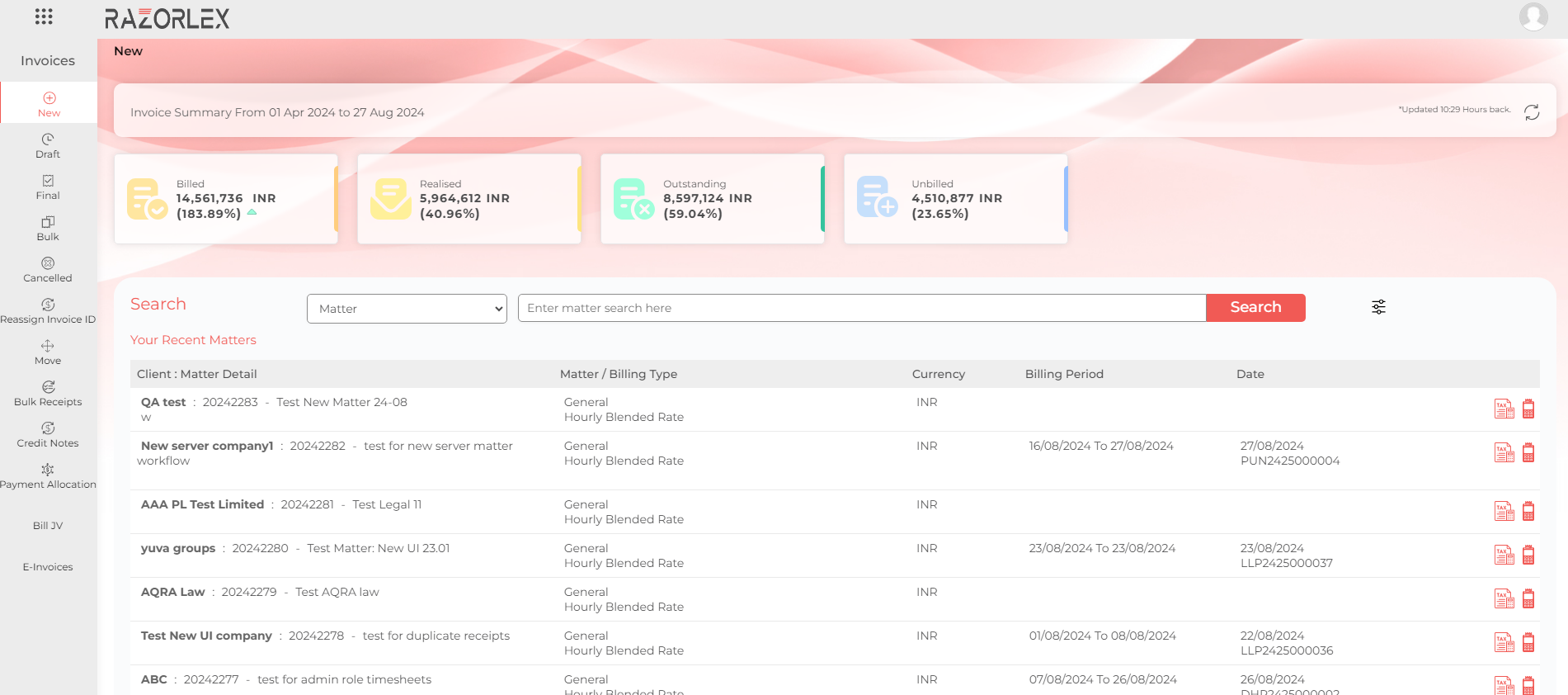1568x695 pixels.
Task: Click the Billed summary card icon
Action: (147, 199)
